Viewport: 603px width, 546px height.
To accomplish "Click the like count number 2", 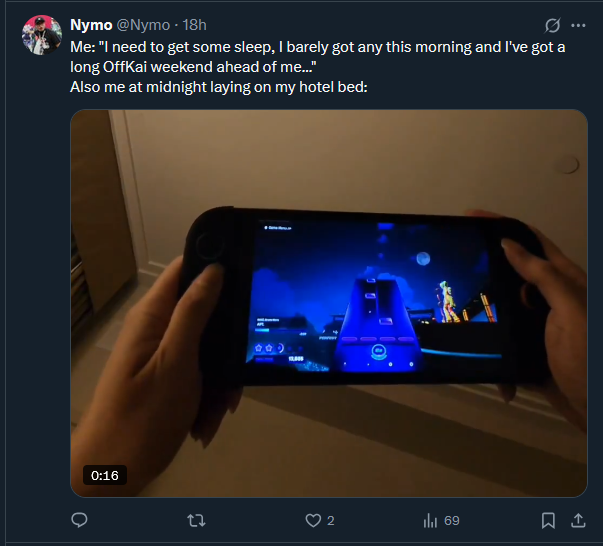I will [x=331, y=521].
